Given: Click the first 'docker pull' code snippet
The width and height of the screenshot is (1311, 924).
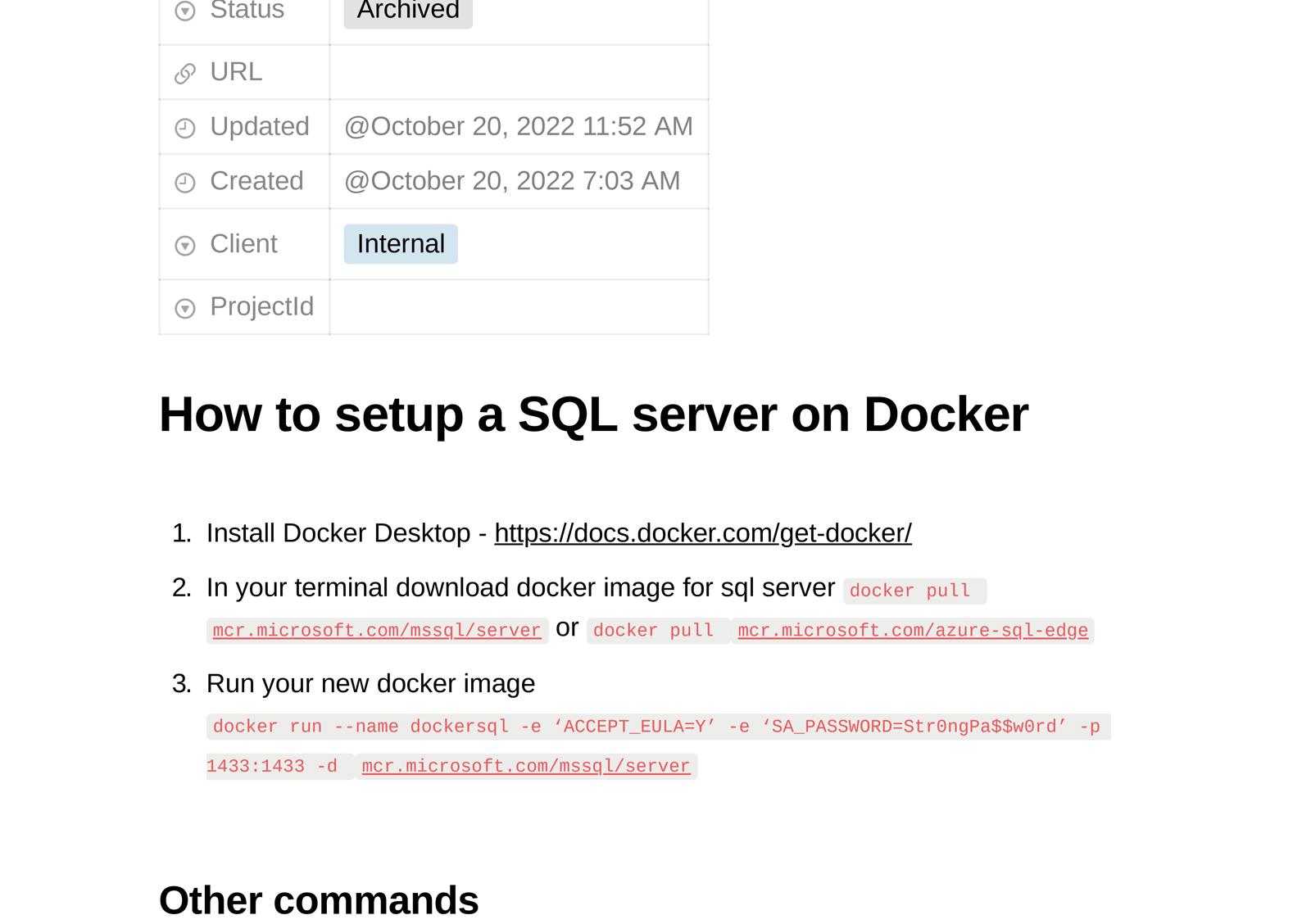Looking at the screenshot, I should (x=914, y=591).
